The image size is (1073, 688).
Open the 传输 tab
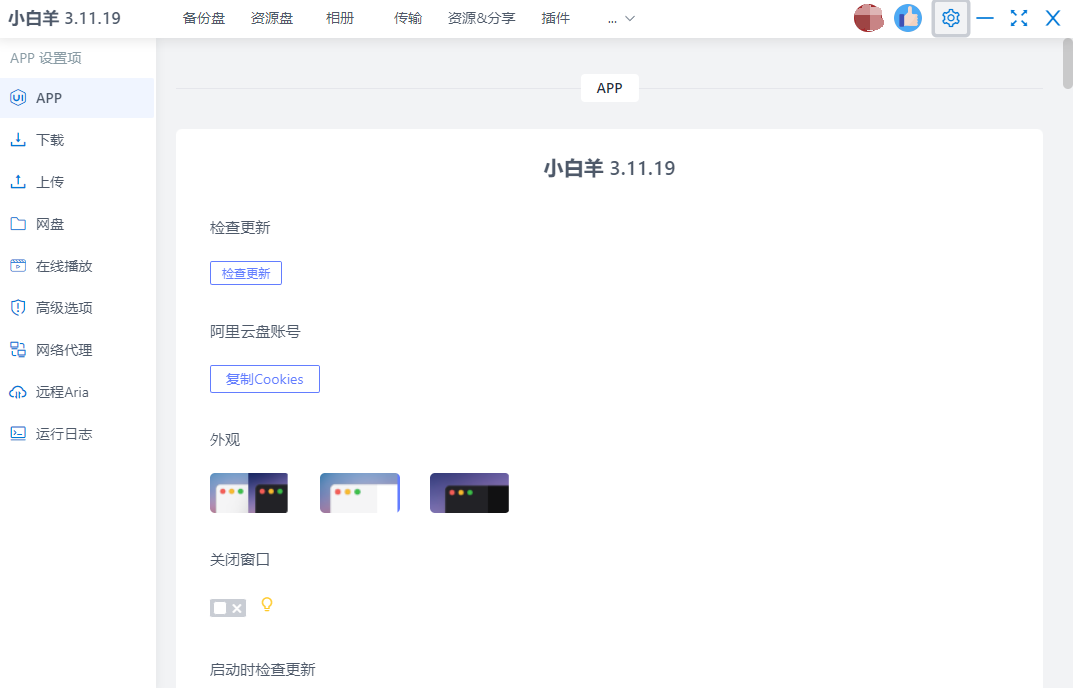click(x=408, y=18)
